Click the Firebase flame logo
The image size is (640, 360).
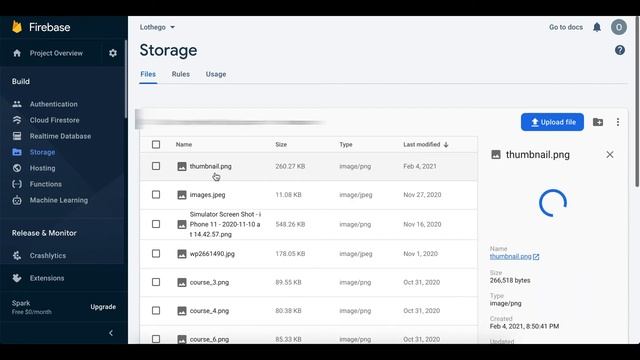point(17,27)
